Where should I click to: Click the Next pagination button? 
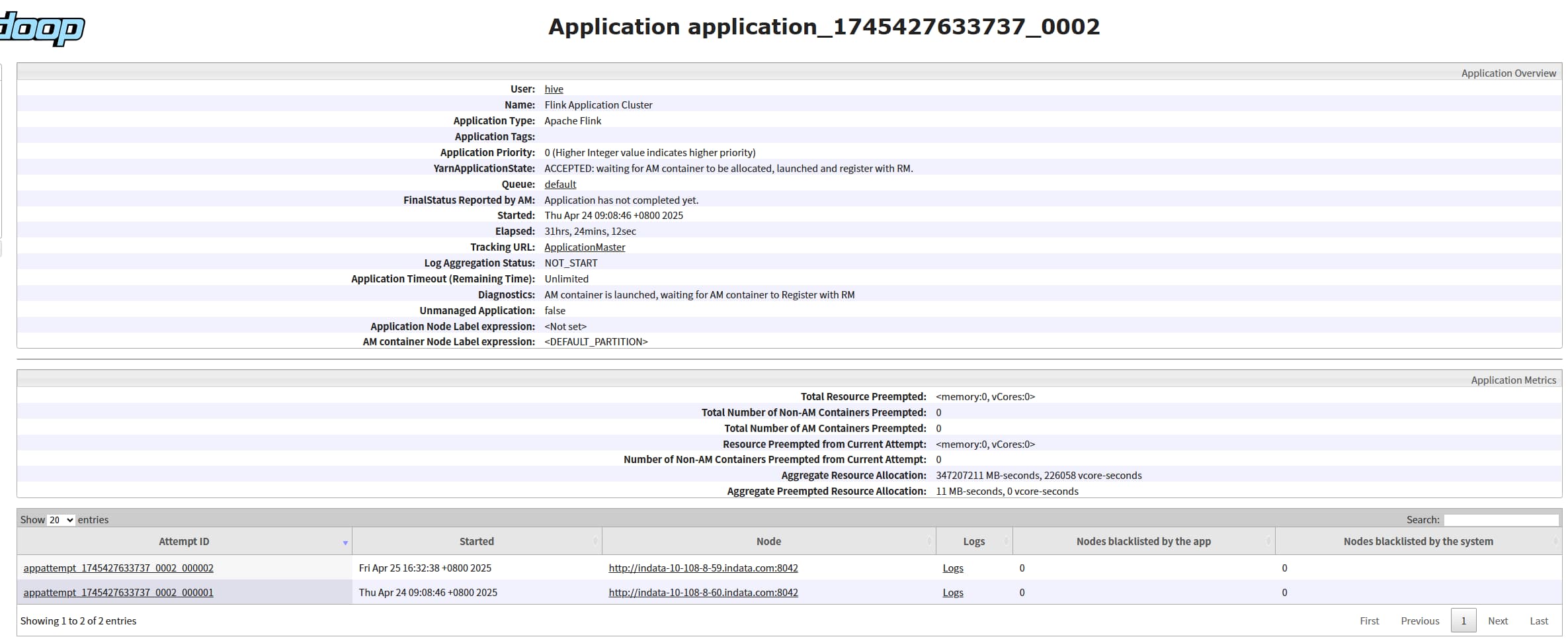(x=1498, y=621)
